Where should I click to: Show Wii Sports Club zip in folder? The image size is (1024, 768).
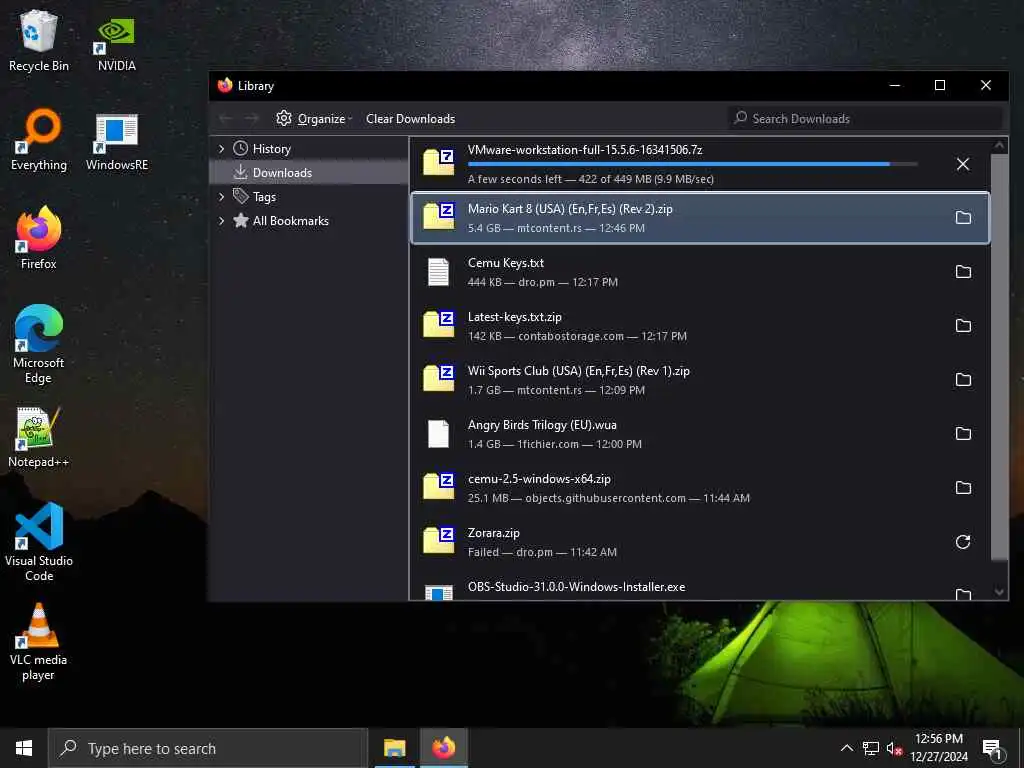point(963,379)
